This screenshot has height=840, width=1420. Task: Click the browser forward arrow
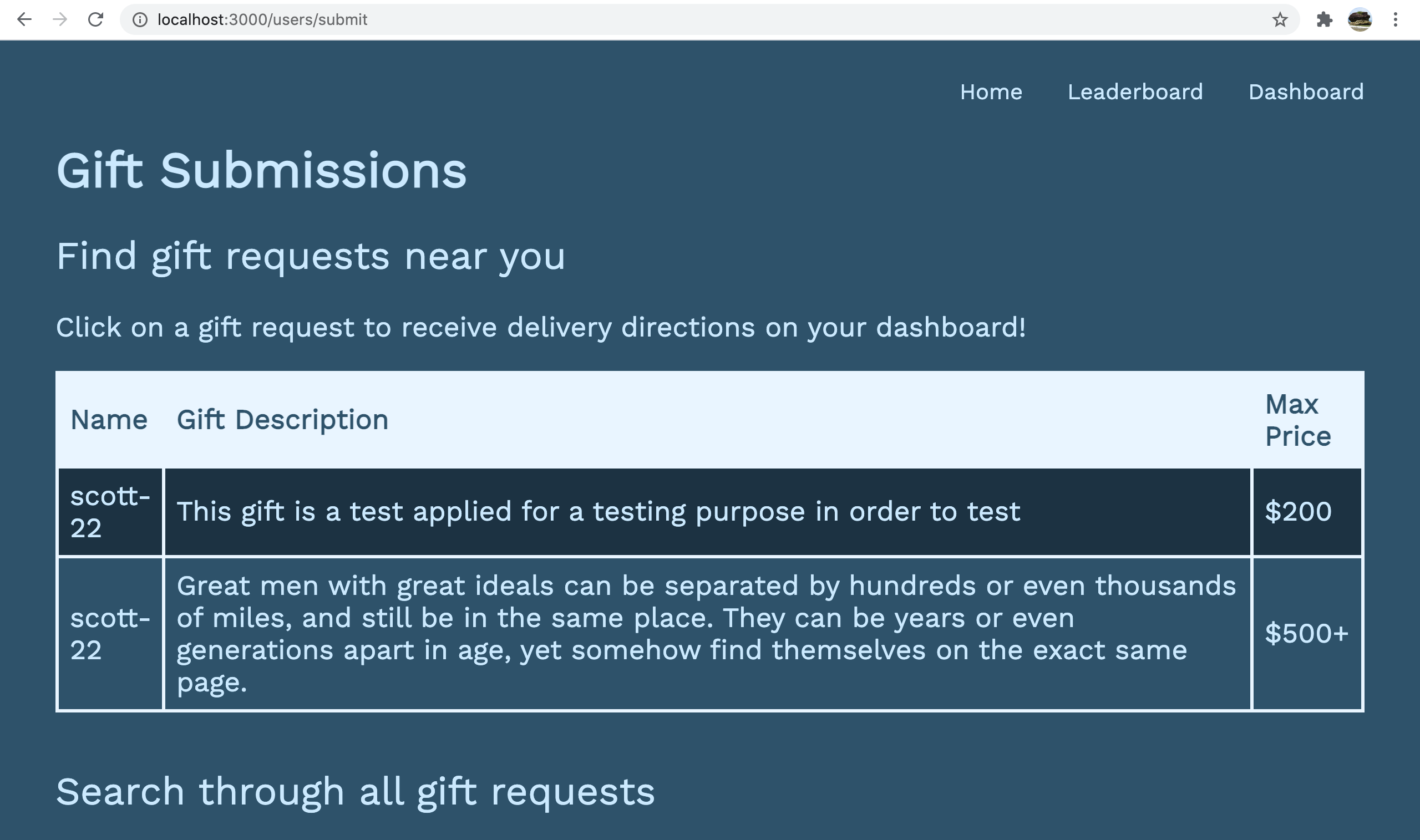59,20
